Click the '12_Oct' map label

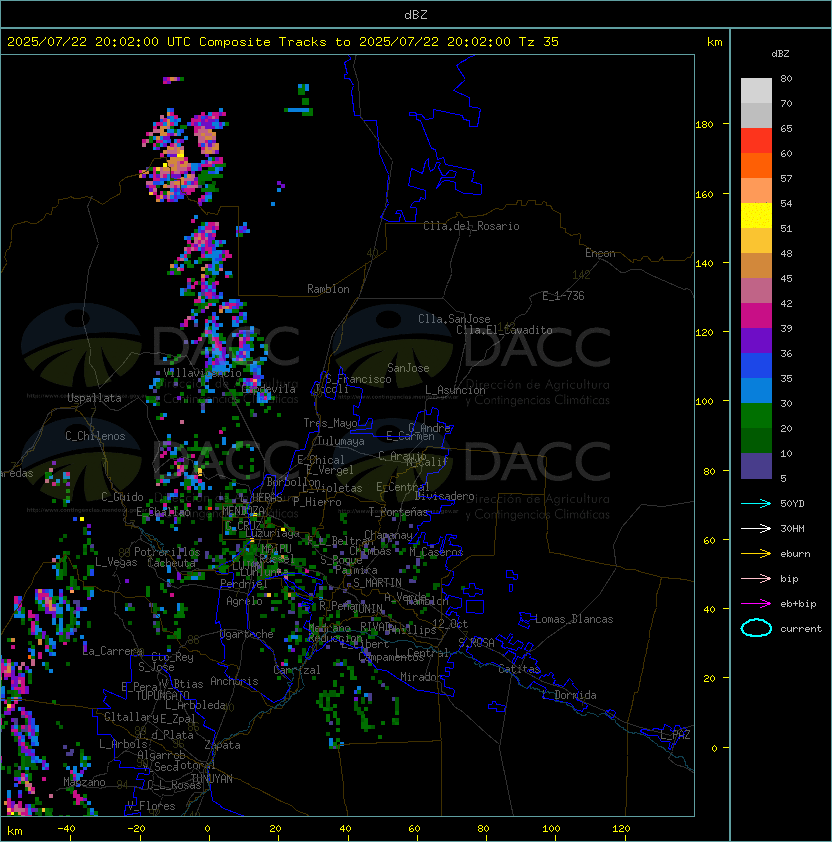click(450, 624)
